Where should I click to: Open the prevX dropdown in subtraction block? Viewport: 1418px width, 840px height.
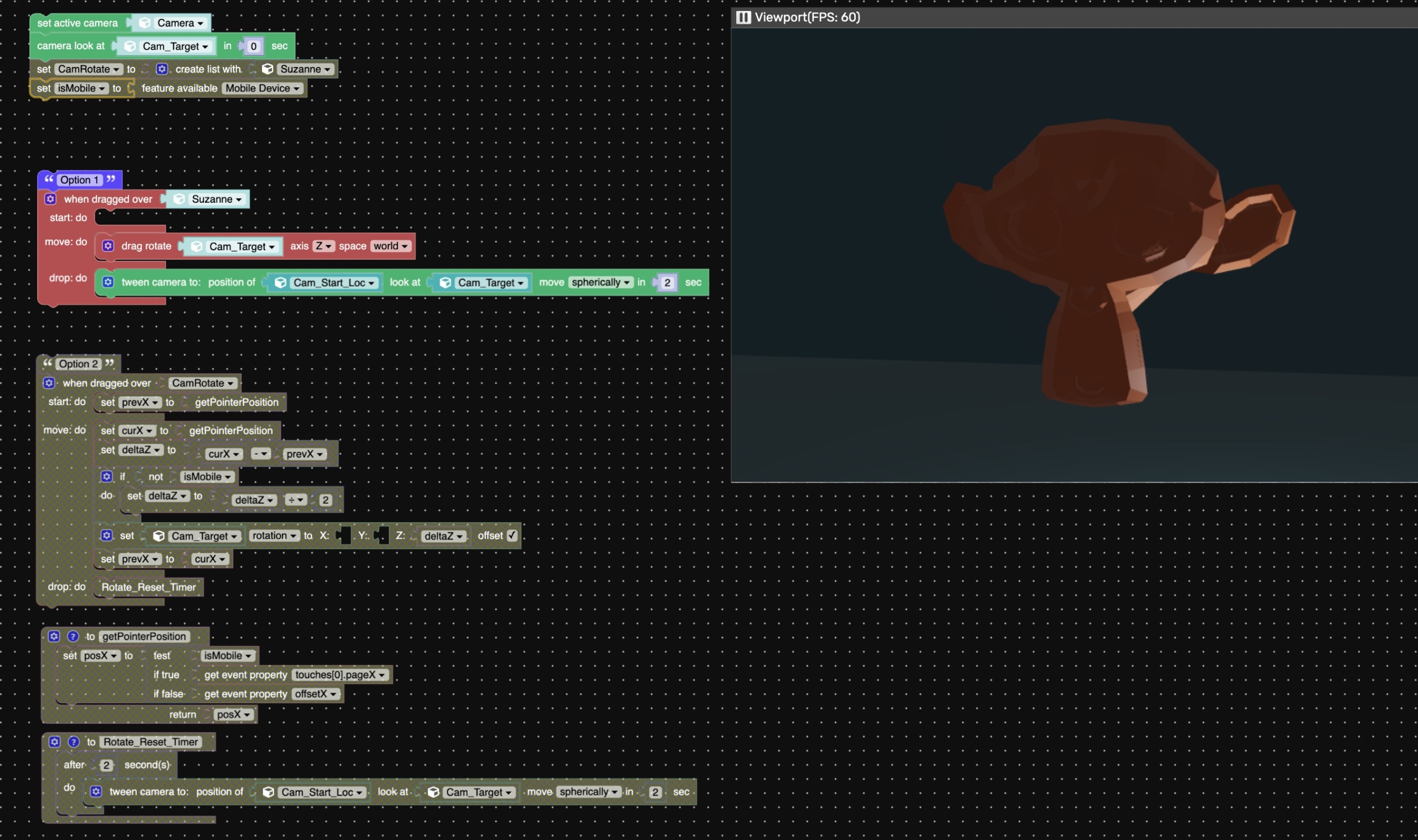point(305,454)
